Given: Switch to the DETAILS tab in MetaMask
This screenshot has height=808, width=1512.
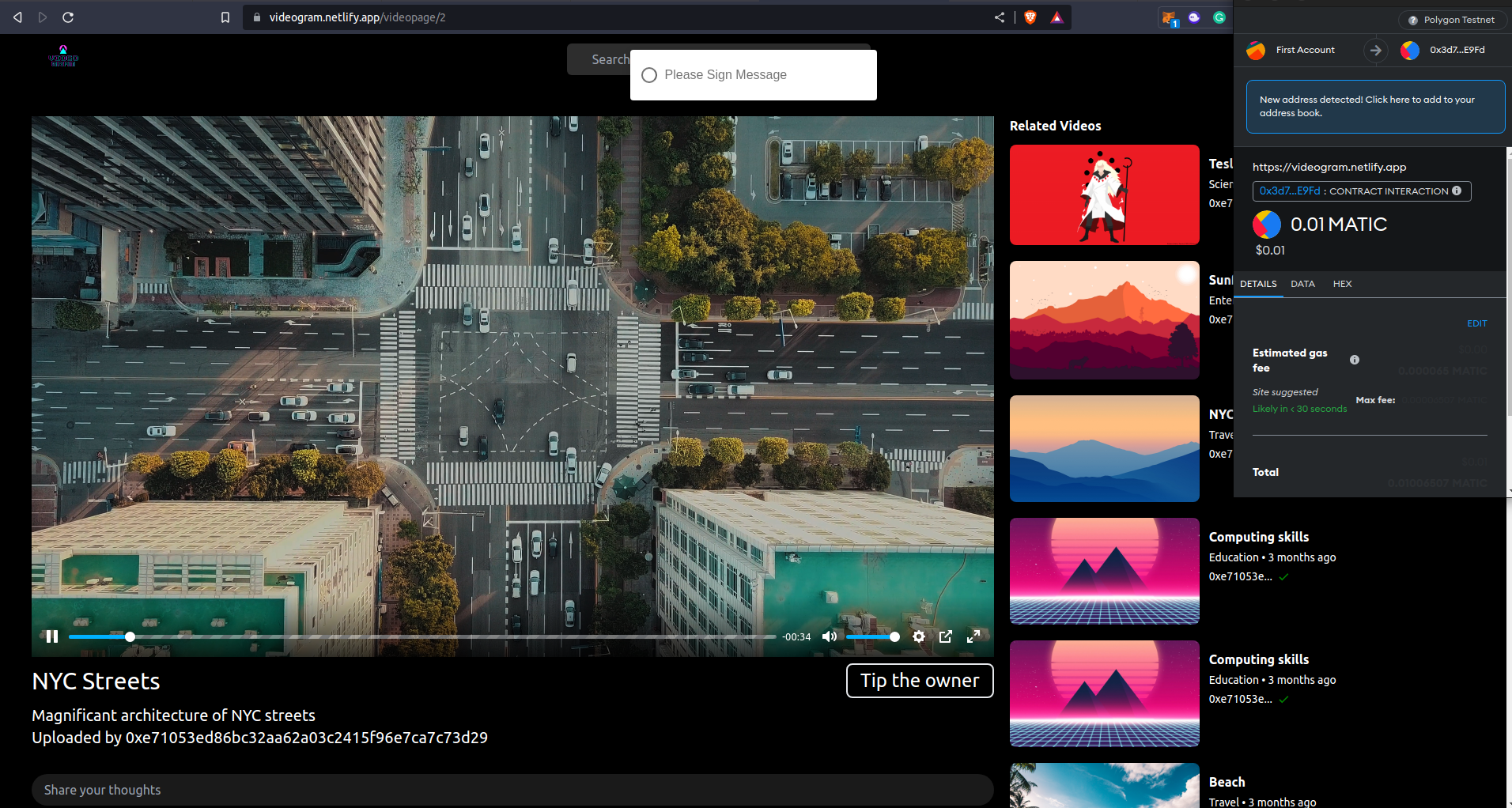Looking at the screenshot, I should pos(1258,284).
